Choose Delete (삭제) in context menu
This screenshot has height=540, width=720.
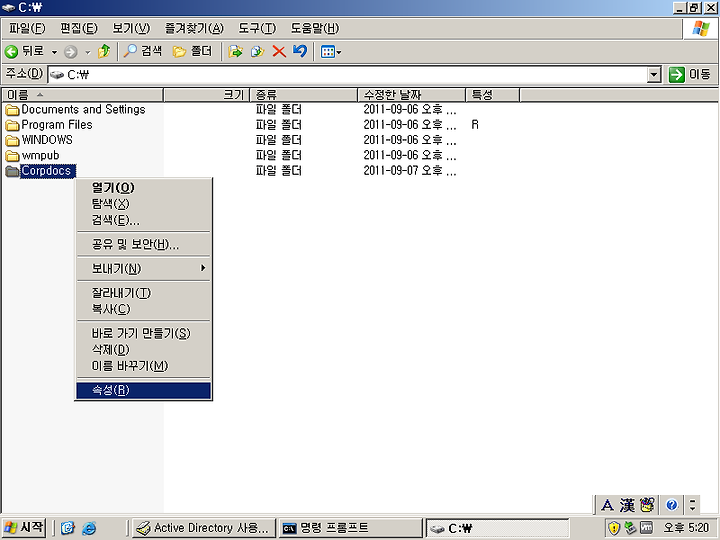[143, 350]
